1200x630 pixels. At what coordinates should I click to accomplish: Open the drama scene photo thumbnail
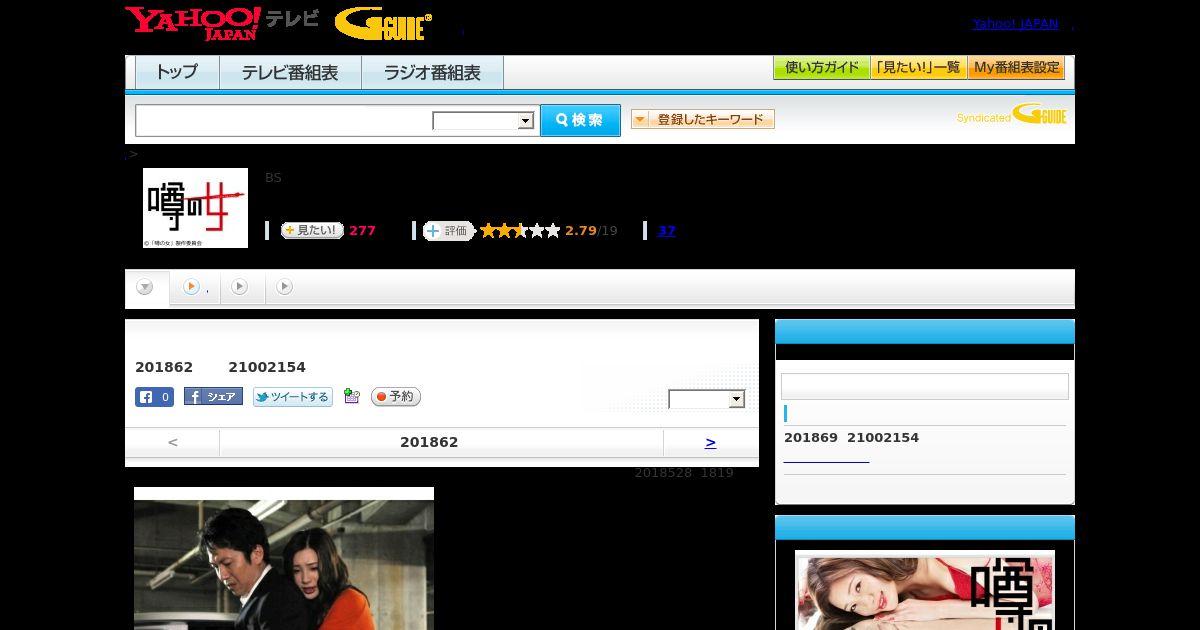click(284, 558)
